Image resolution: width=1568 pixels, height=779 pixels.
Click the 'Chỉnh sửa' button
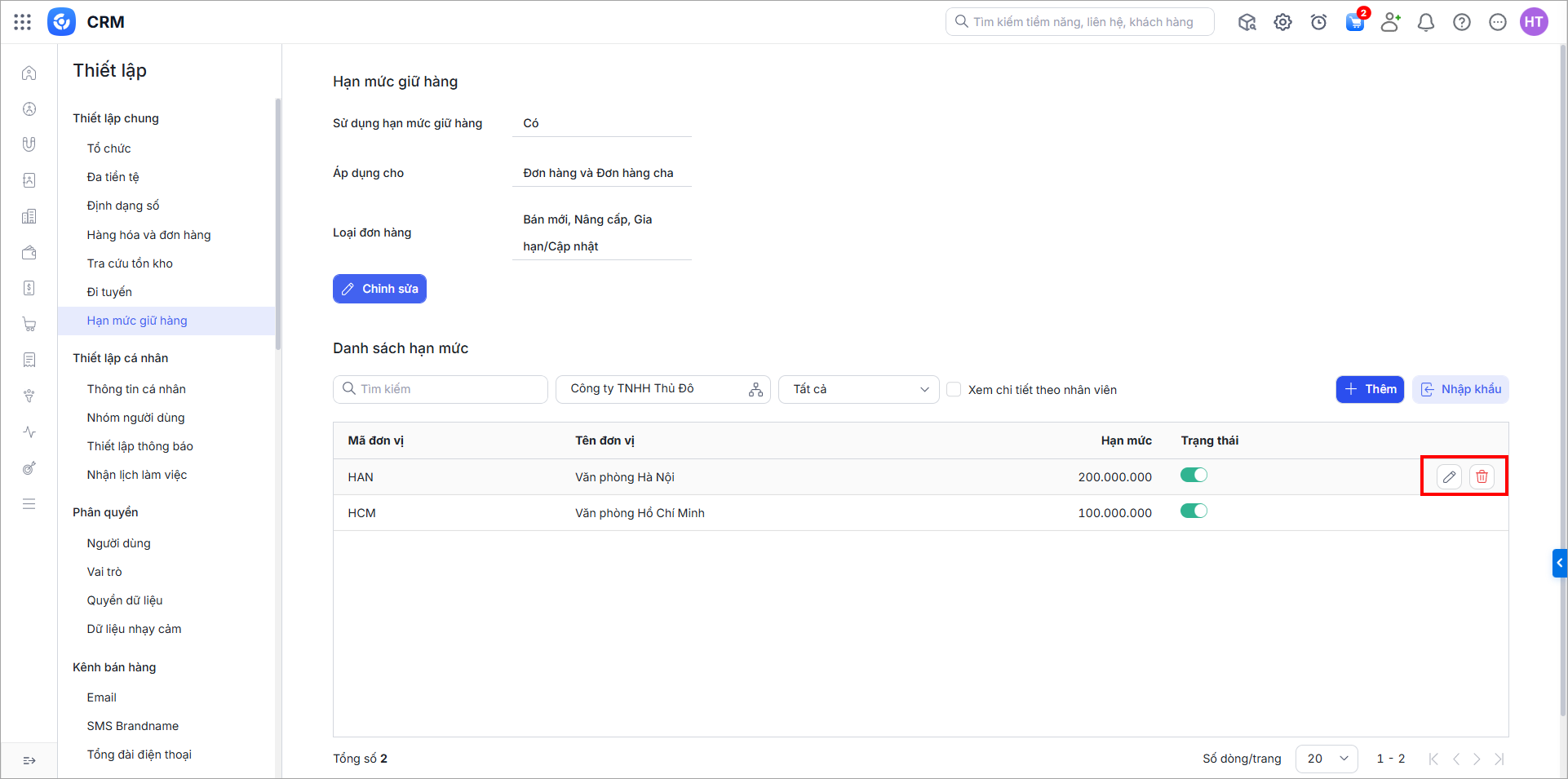379,289
